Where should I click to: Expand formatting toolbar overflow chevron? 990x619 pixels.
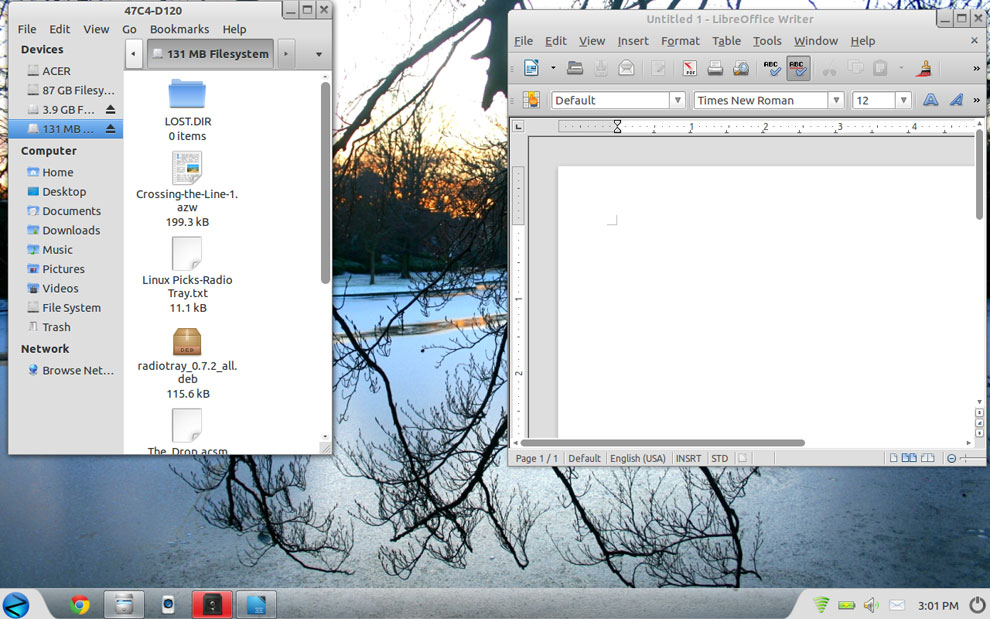click(976, 100)
